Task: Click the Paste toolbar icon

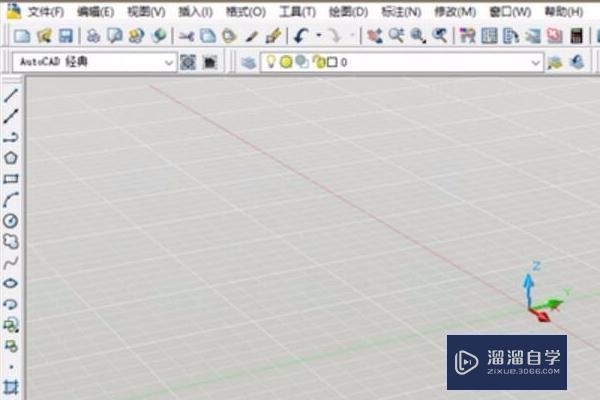Action: [230, 36]
